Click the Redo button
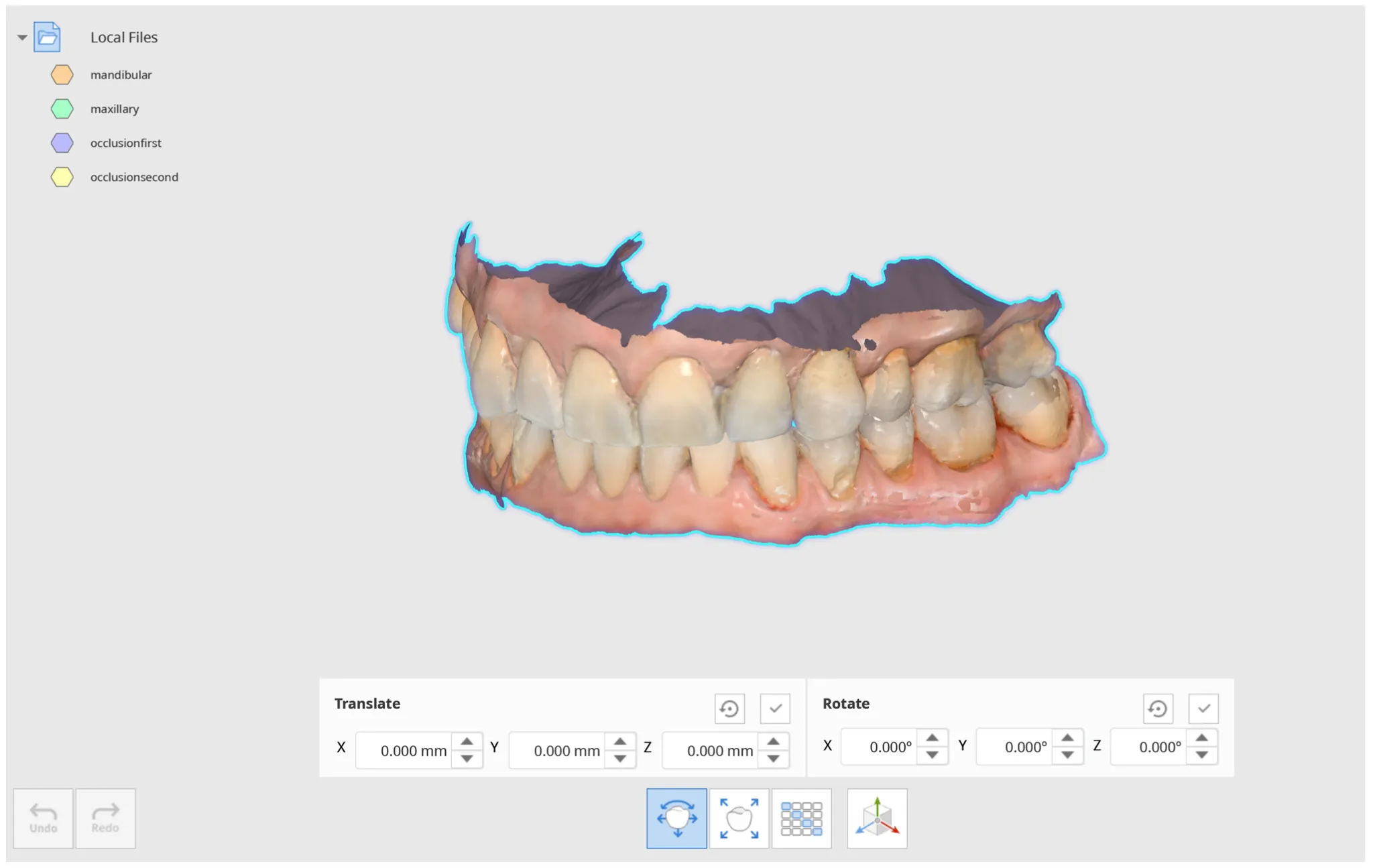The image size is (1373, 868). coord(105,818)
